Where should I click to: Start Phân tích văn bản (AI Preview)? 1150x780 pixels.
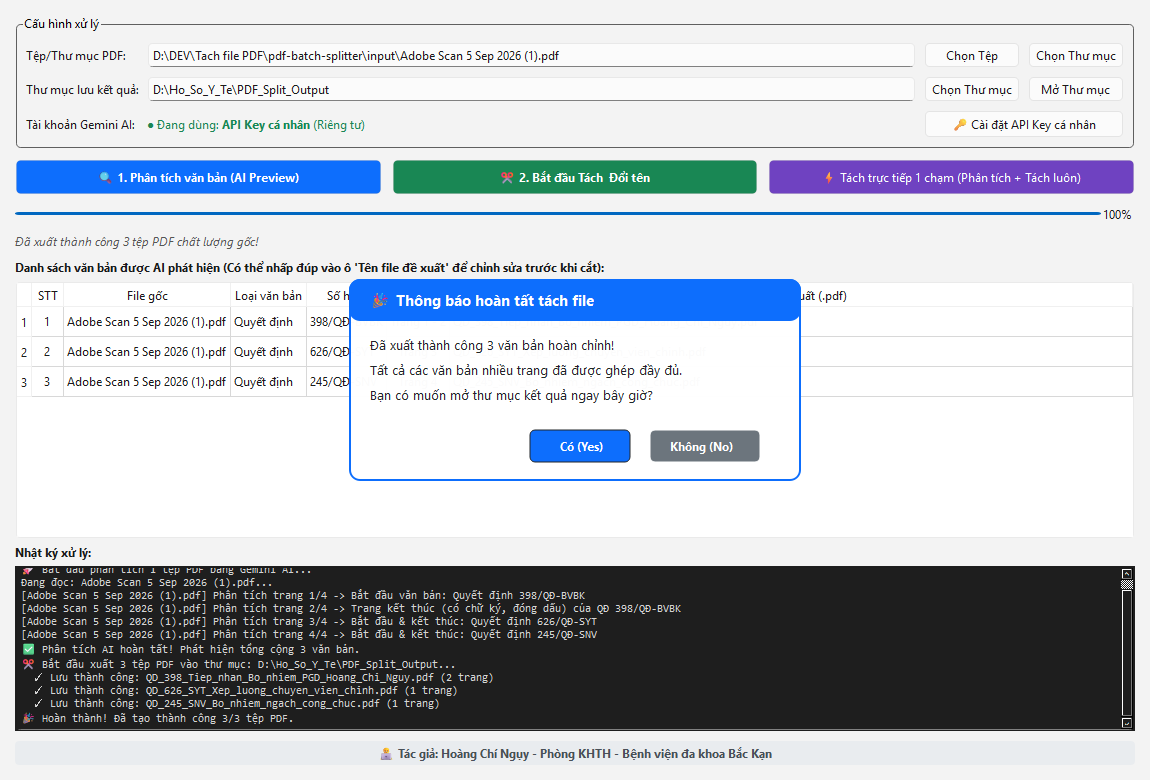[198, 177]
